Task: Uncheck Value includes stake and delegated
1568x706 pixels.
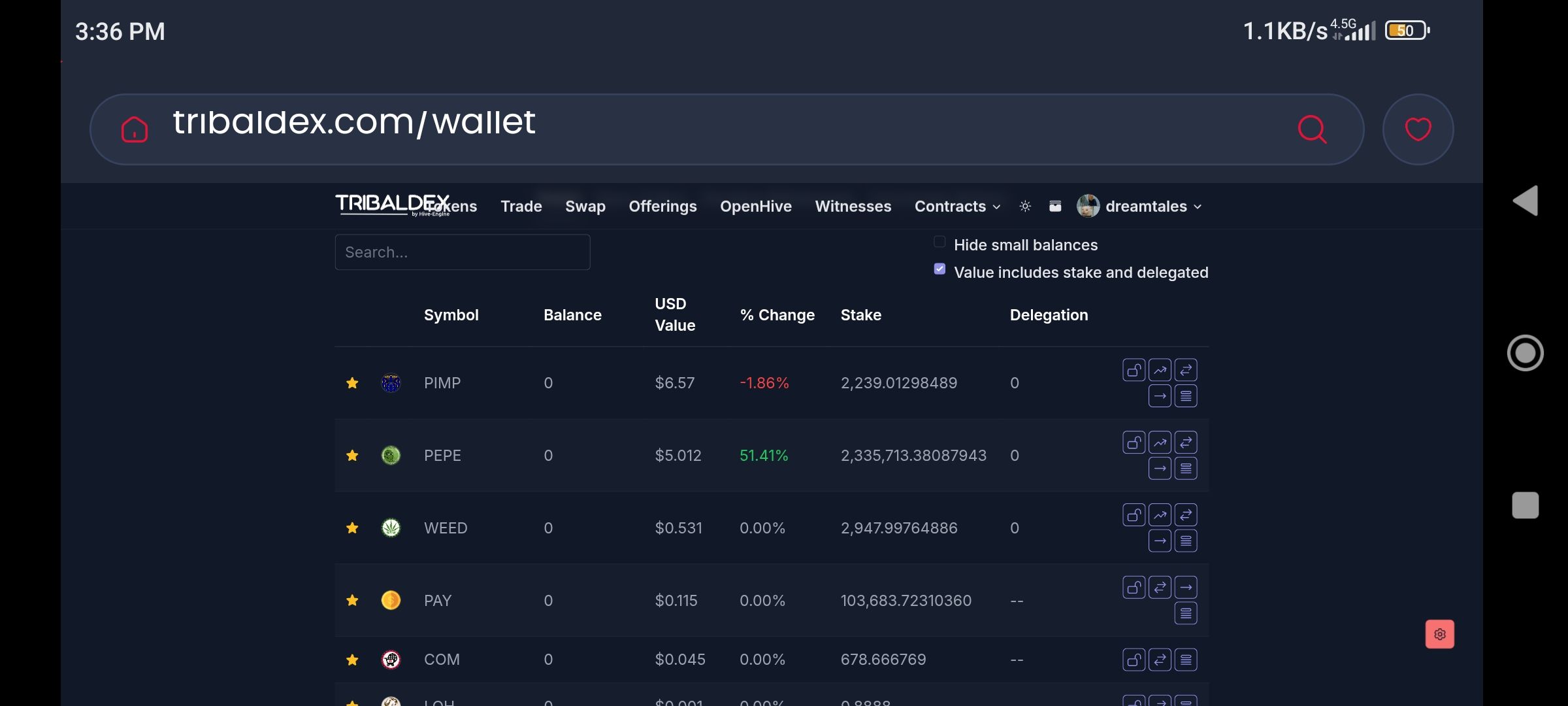Action: click(x=939, y=269)
